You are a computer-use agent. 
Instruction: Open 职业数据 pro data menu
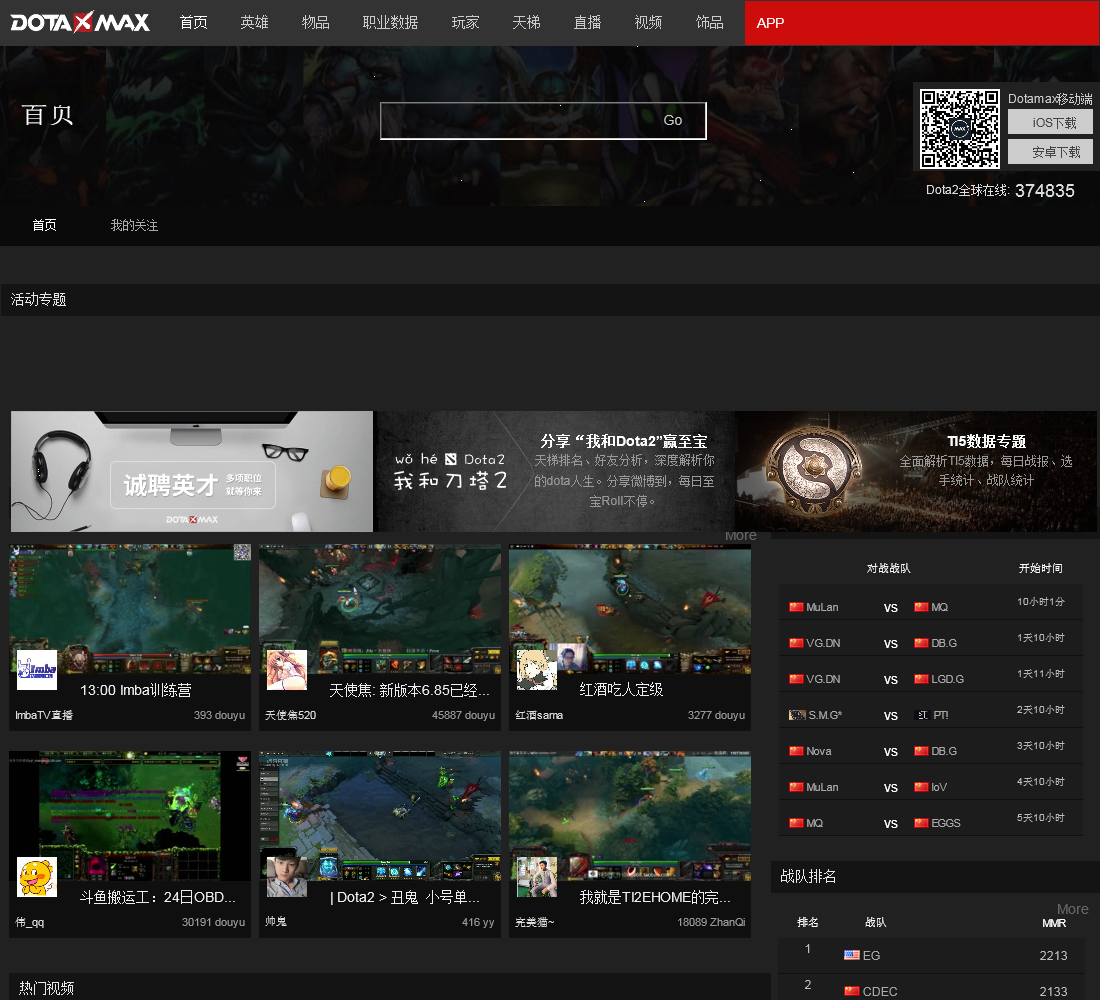[390, 22]
